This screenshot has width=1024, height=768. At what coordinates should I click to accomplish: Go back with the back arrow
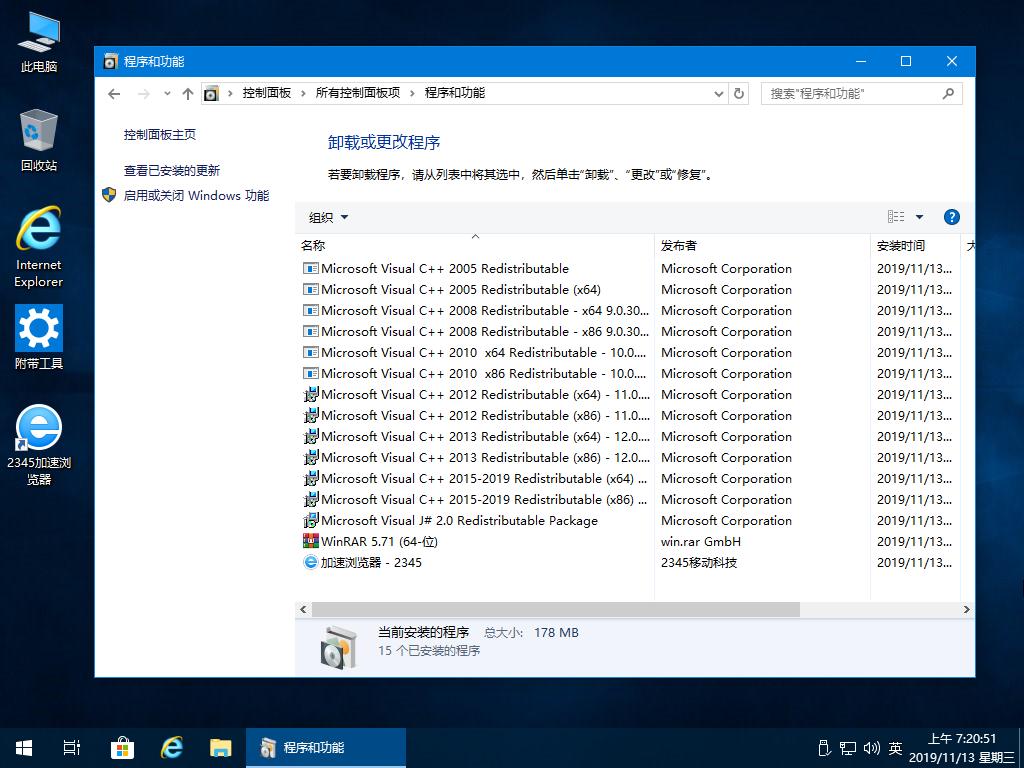(x=114, y=94)
